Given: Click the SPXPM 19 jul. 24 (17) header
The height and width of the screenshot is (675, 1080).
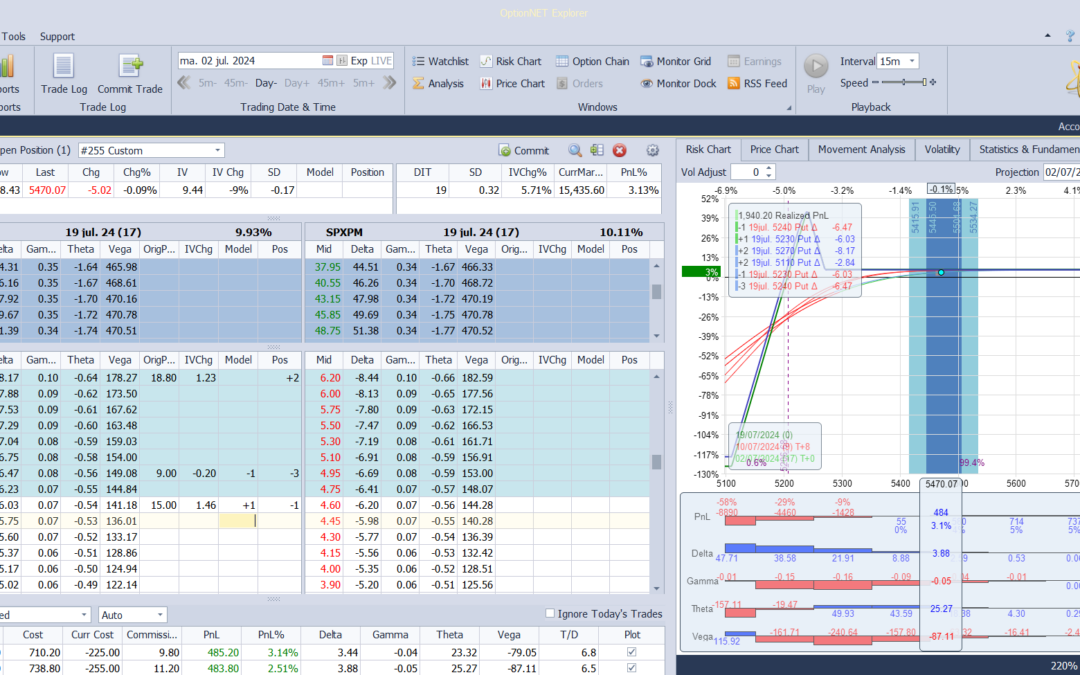Looking at the screenshot, I should pyautogui.click(x=484, y=232).
